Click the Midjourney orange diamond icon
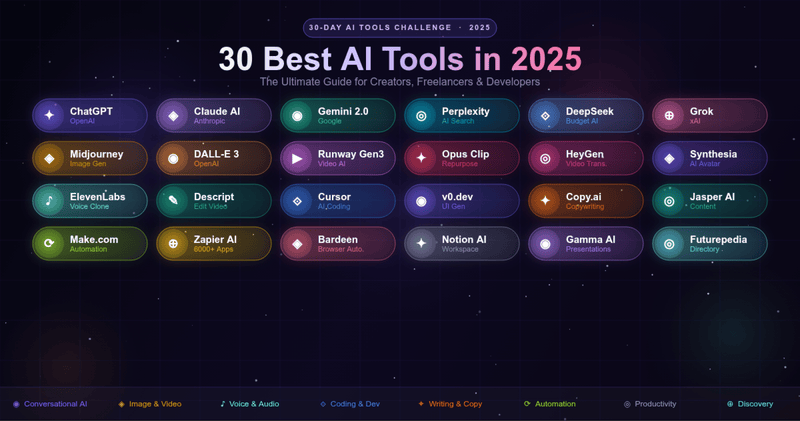The image size is (800, 421). 49,158
